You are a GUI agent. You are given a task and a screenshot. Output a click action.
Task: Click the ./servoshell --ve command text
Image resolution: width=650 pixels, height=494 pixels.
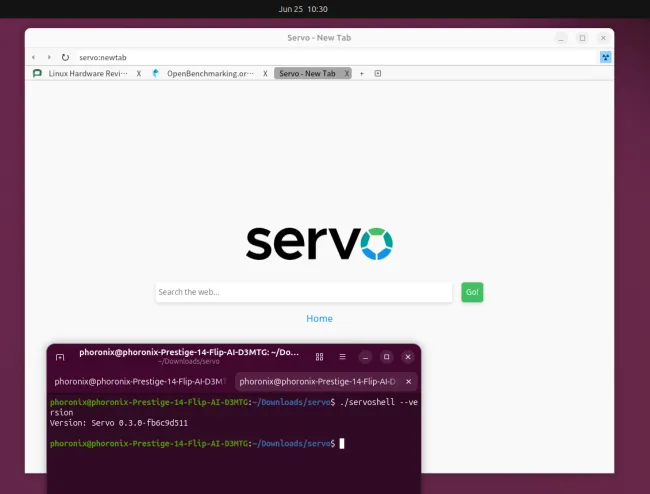click(378, 402)
